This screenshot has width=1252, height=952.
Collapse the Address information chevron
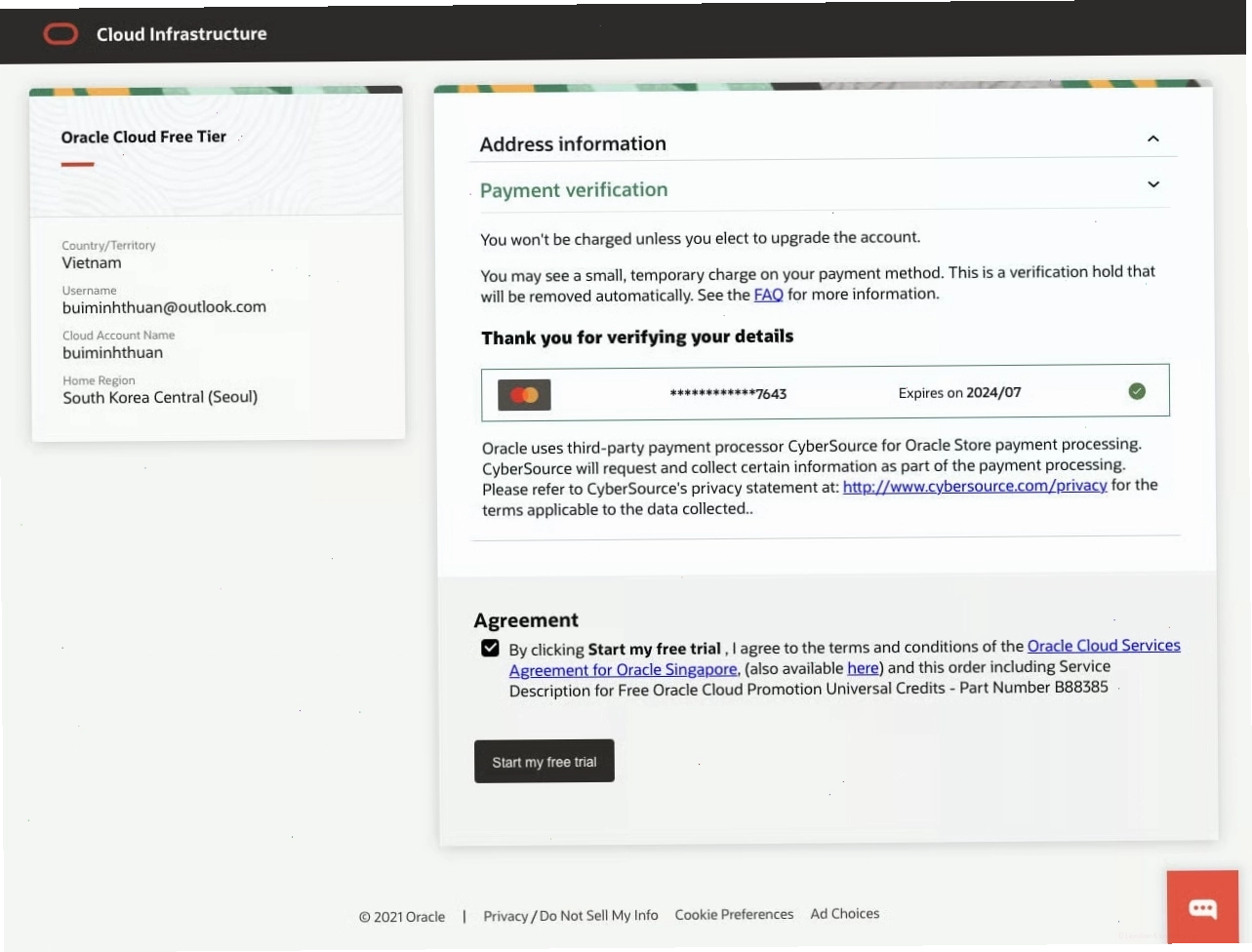1152,139
